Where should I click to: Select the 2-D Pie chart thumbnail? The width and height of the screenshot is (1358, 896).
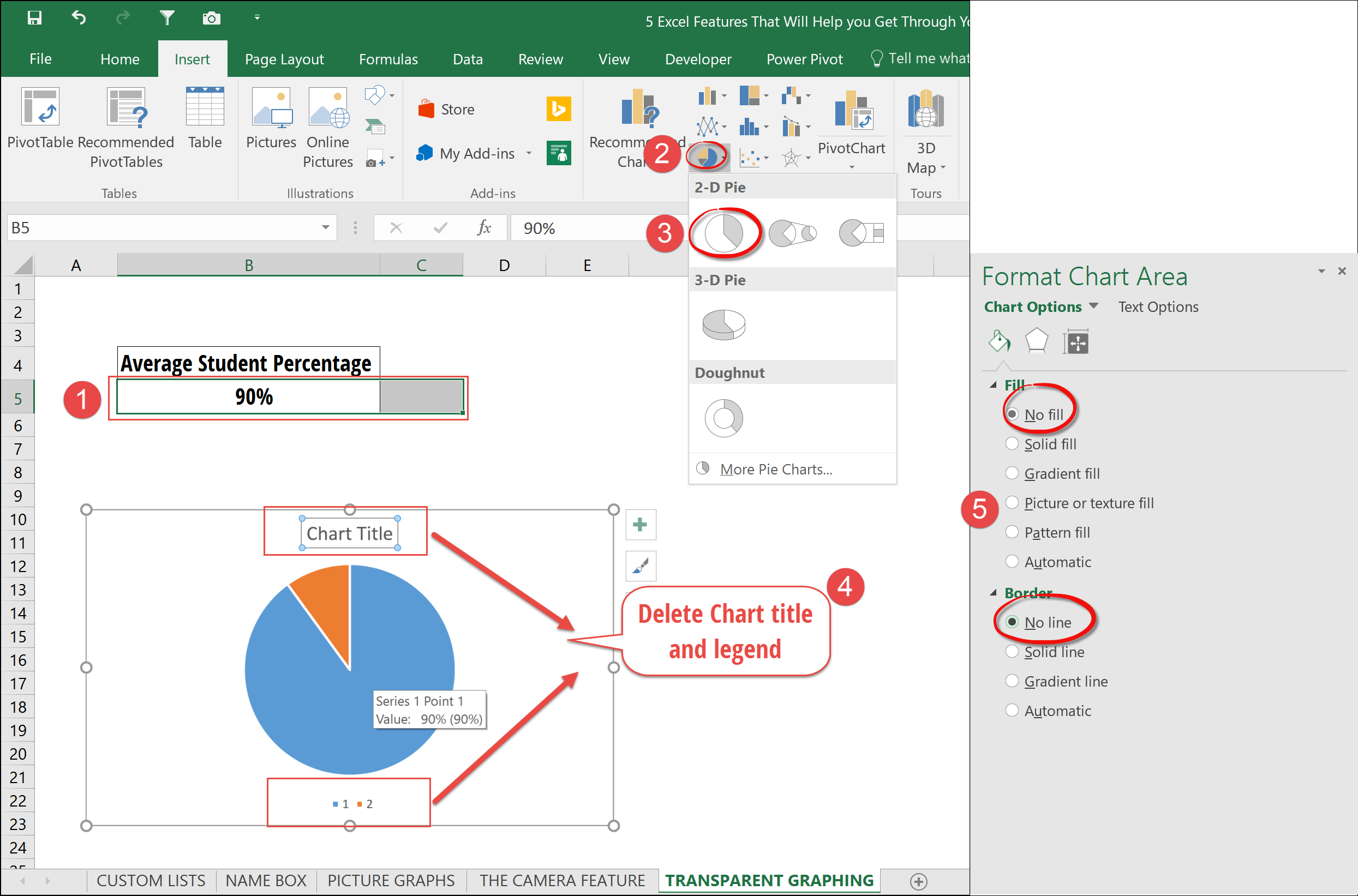(x=723, y=232)
